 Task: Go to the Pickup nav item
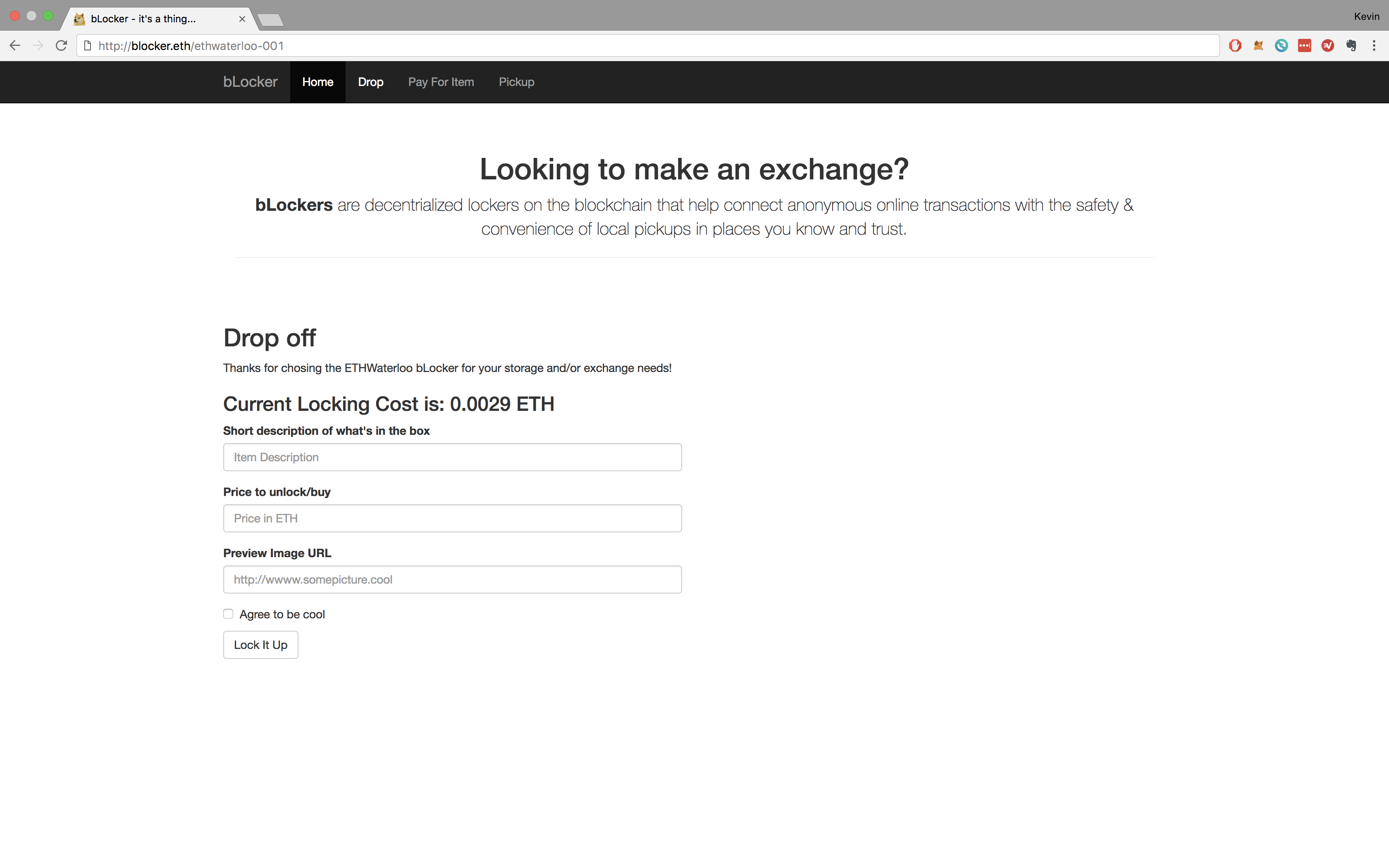516,82
